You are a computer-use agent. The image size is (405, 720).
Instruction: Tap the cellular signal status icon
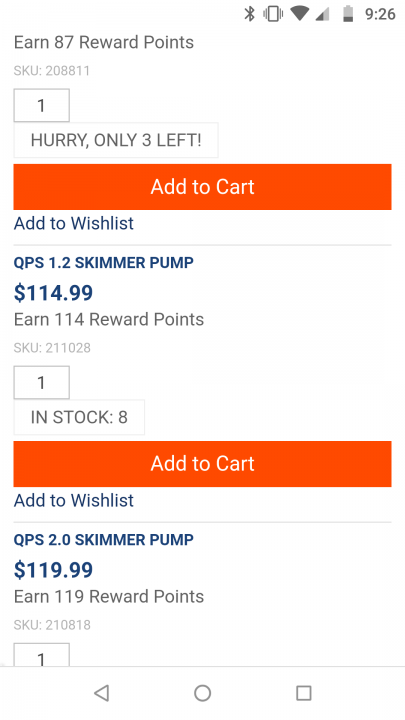click(323, 14)
